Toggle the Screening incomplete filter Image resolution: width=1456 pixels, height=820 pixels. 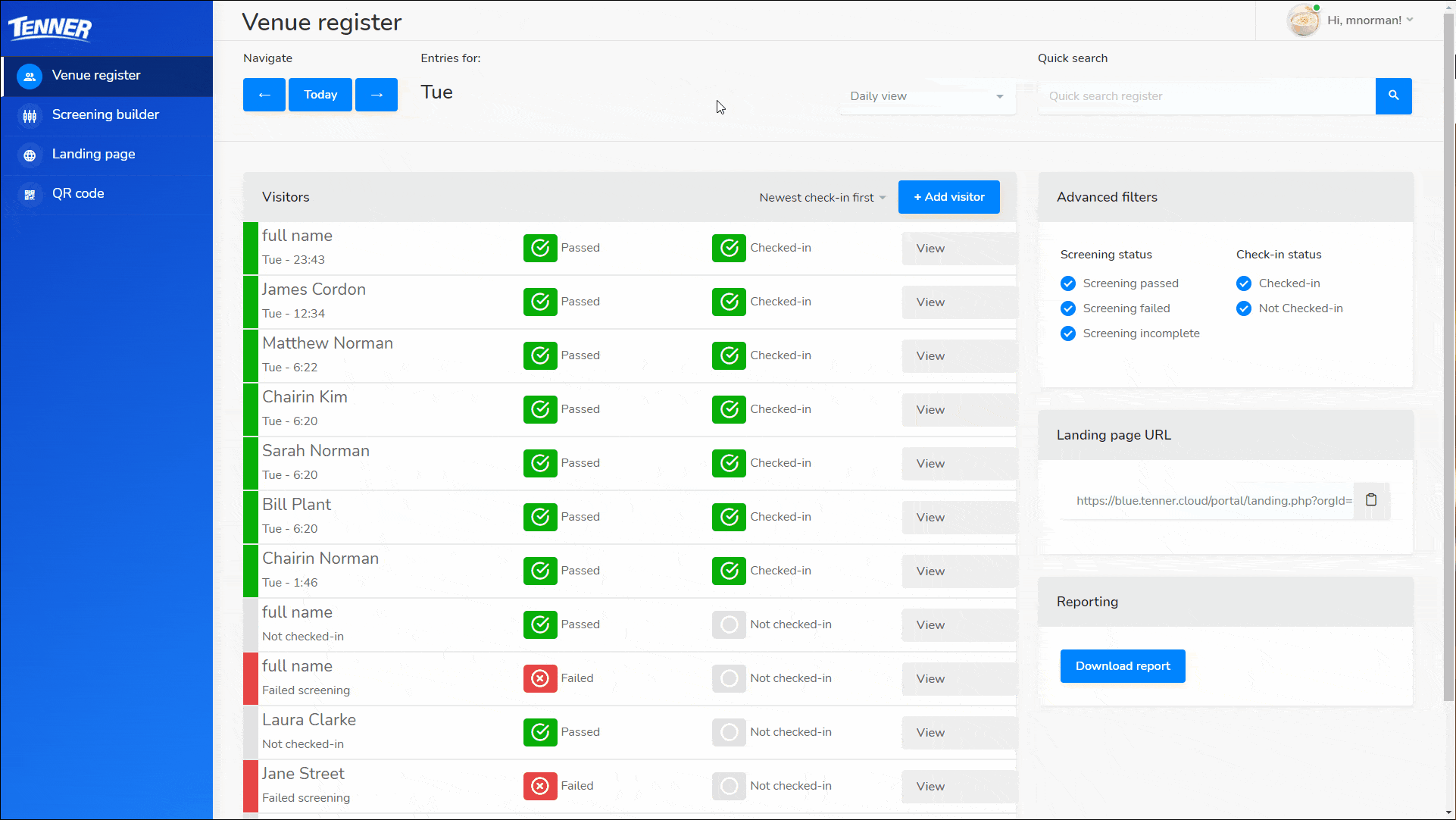tap(1068, 333)
